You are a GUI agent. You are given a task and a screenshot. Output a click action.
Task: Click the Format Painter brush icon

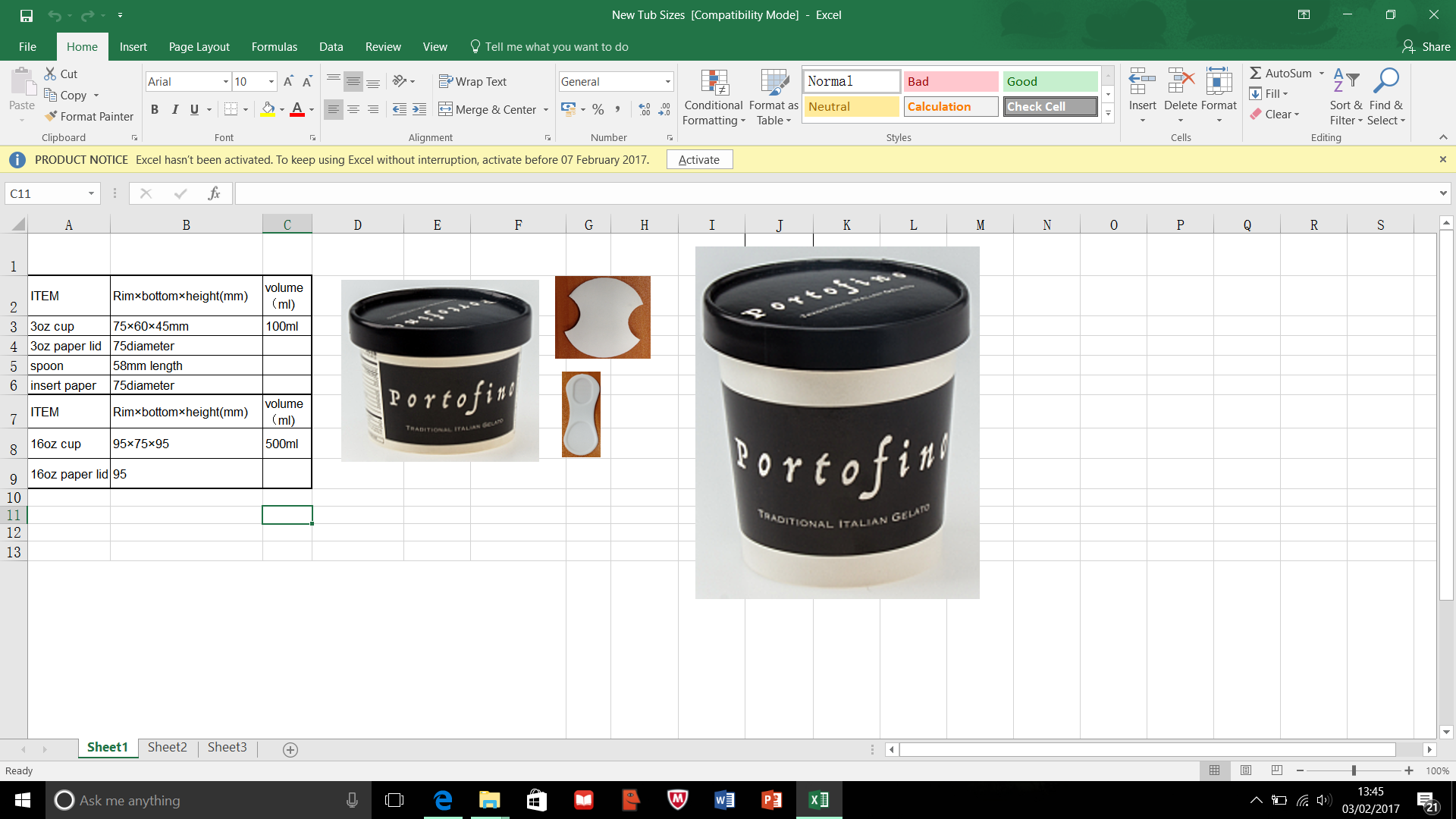pyautogui.click(x=51, y=116)
